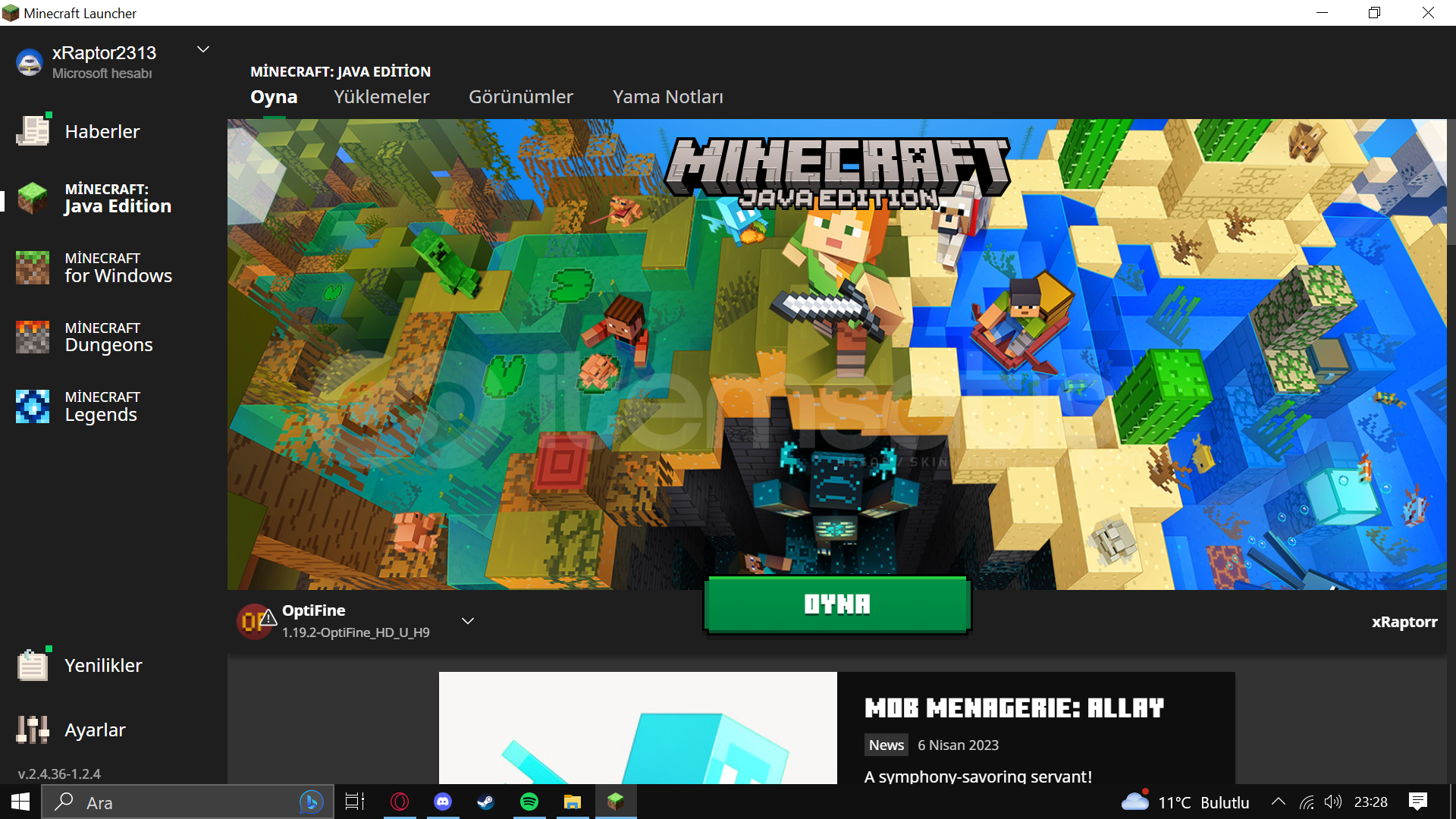The image size is (1456, 819).
Task: Switch to the Görünümler tab
Action: 521,97
